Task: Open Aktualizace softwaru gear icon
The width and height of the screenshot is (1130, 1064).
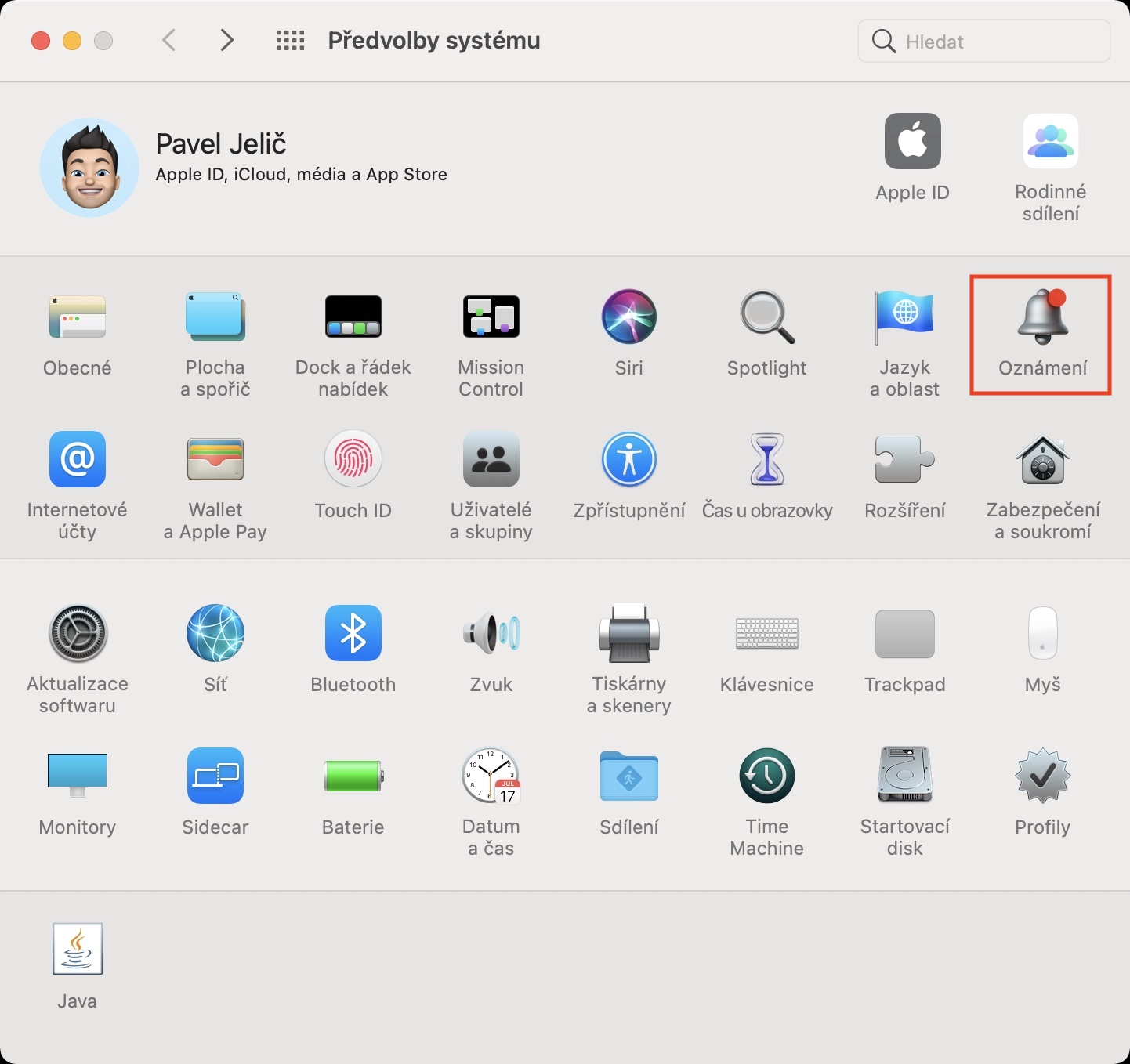Action: tap(78, 633)
